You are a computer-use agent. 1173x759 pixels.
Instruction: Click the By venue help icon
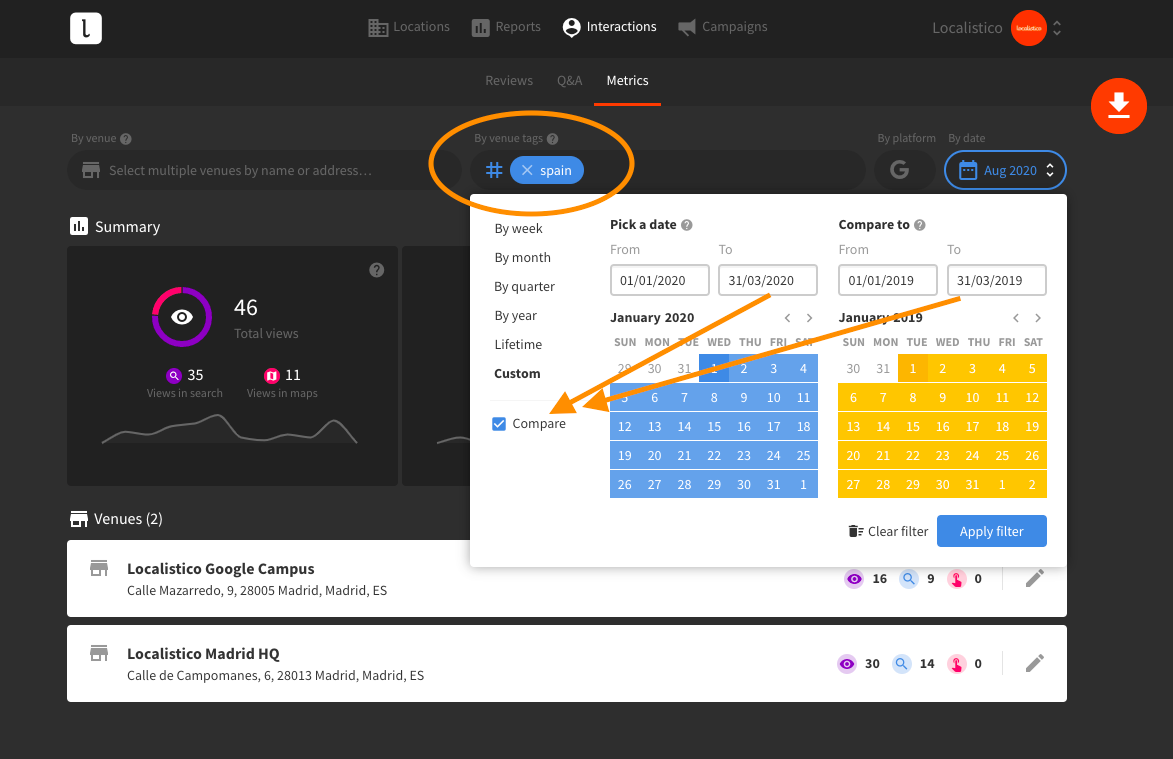coord(126,138)
